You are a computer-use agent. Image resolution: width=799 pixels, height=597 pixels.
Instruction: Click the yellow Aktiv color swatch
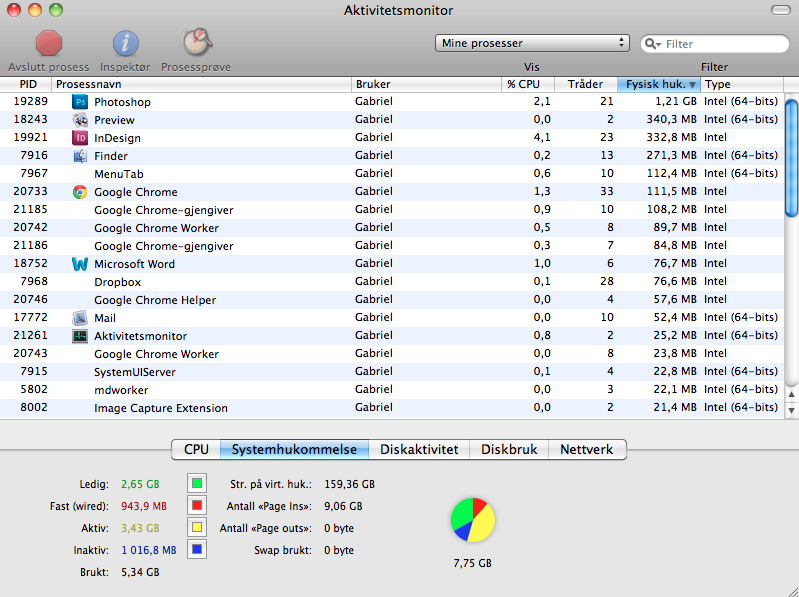[197, 527]
